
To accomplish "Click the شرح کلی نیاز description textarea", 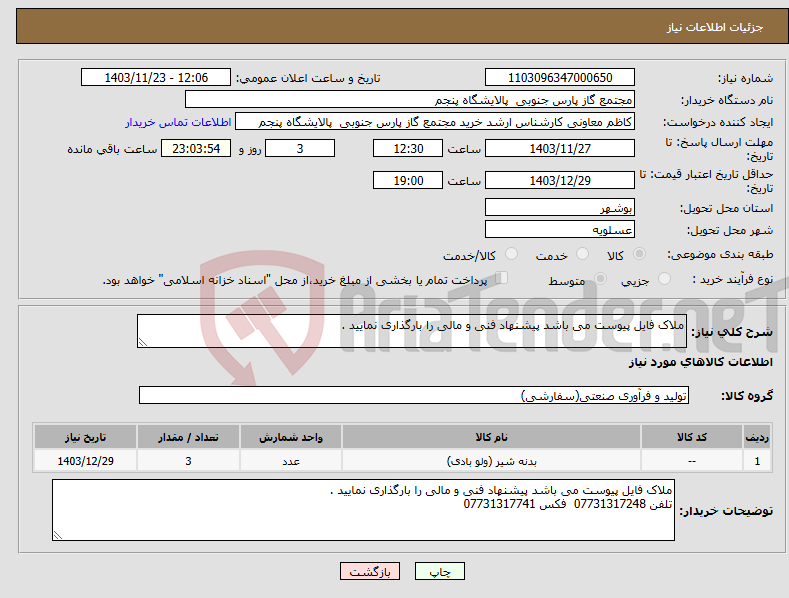I will [x=412, y=331].
